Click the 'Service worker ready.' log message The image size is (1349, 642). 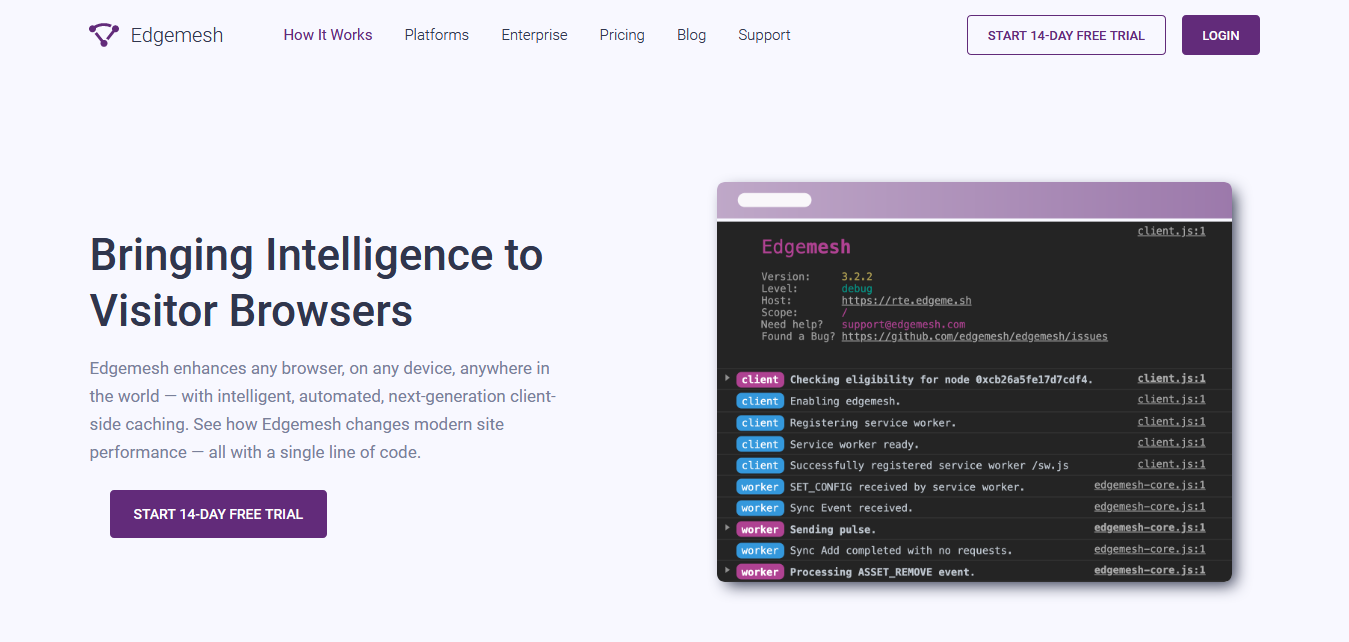pos(854,444)
